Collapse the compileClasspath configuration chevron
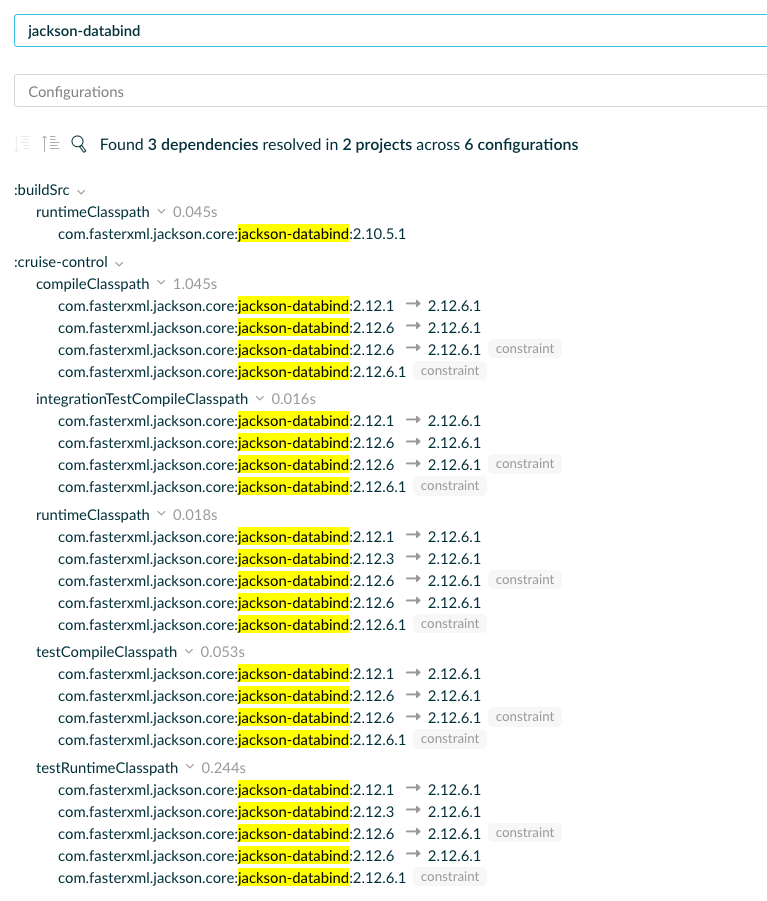The height and width of the screenshot is (901, 767). point(161,283)
